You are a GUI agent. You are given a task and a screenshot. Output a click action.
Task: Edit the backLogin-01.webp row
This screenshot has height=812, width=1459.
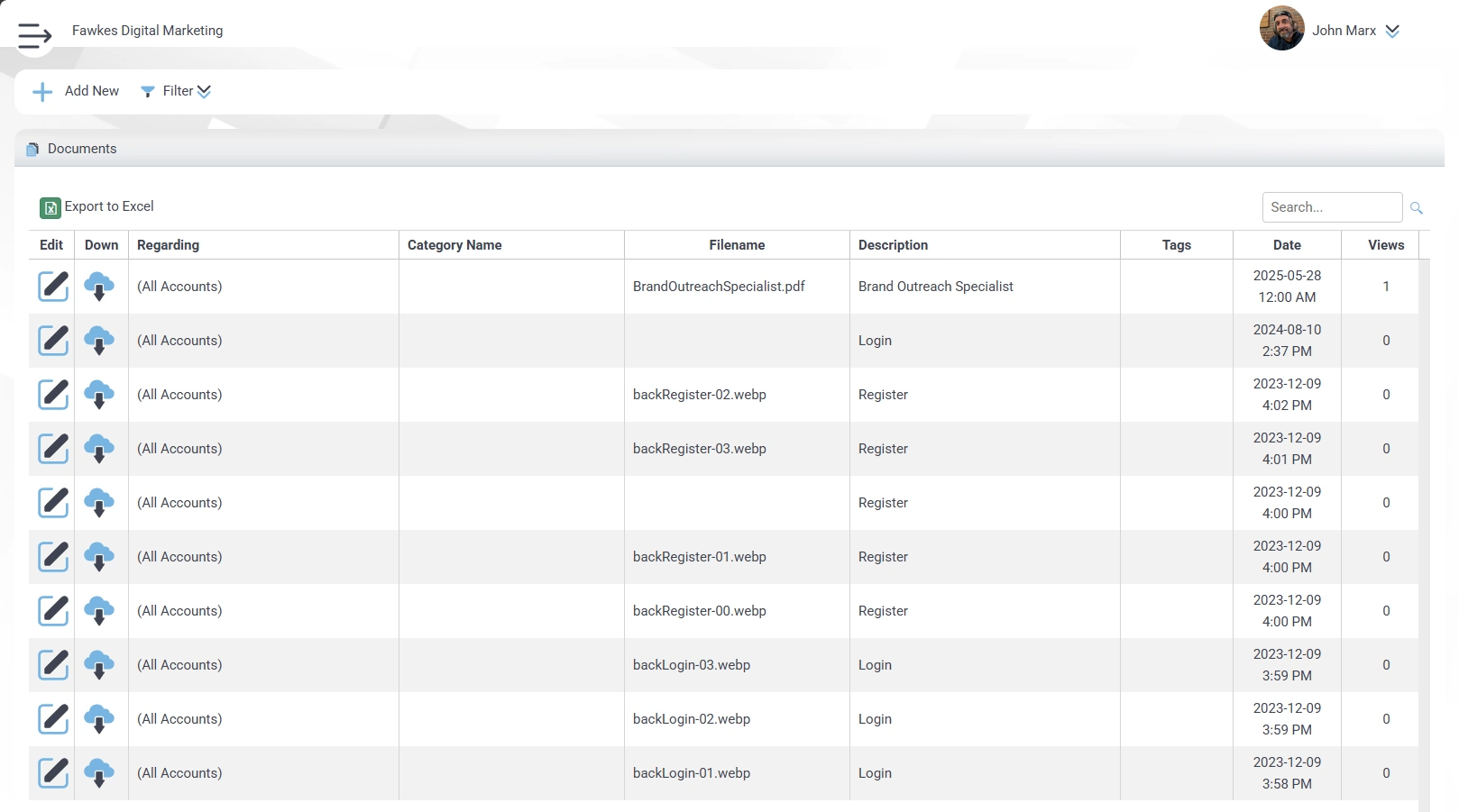click(53, 773)
